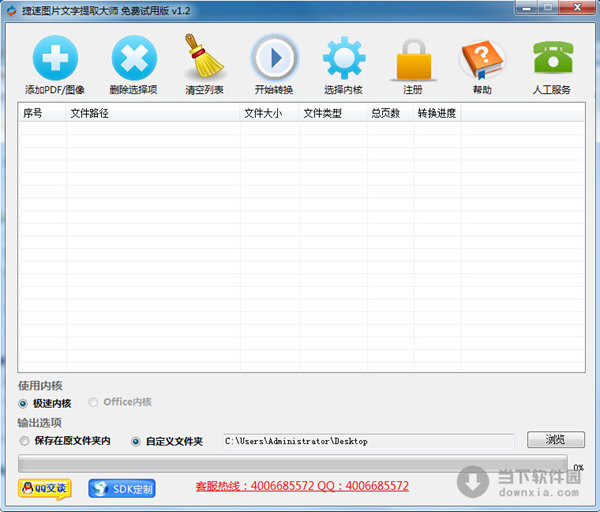Click the SDK定制 button
Screen dimensions: 600x512
coord(122,488)
